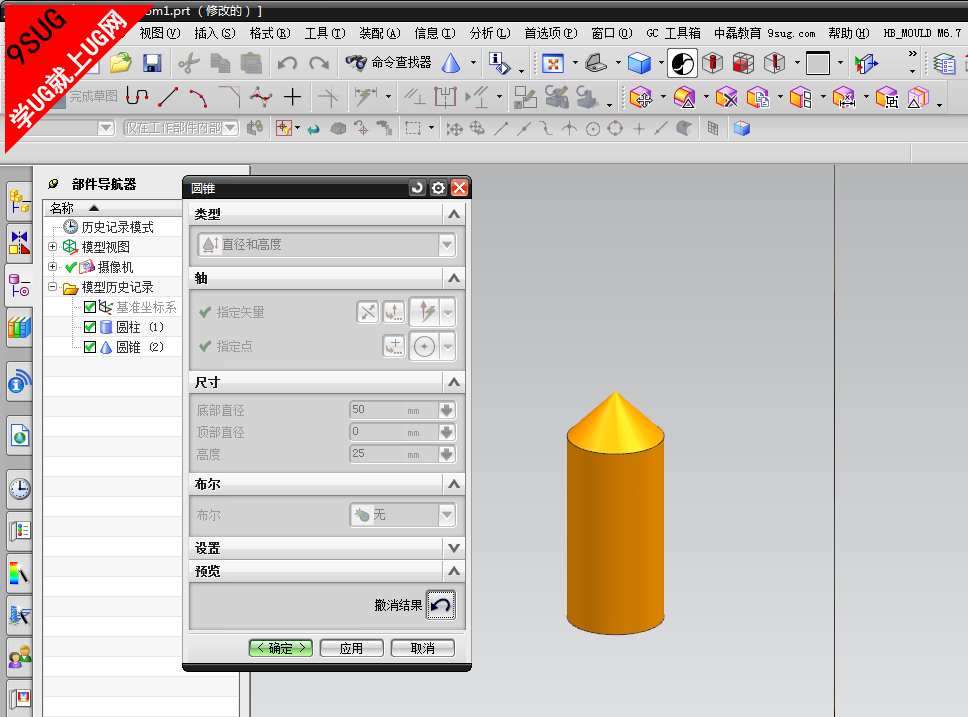Select the sketch Arc tool

[199, 97]
